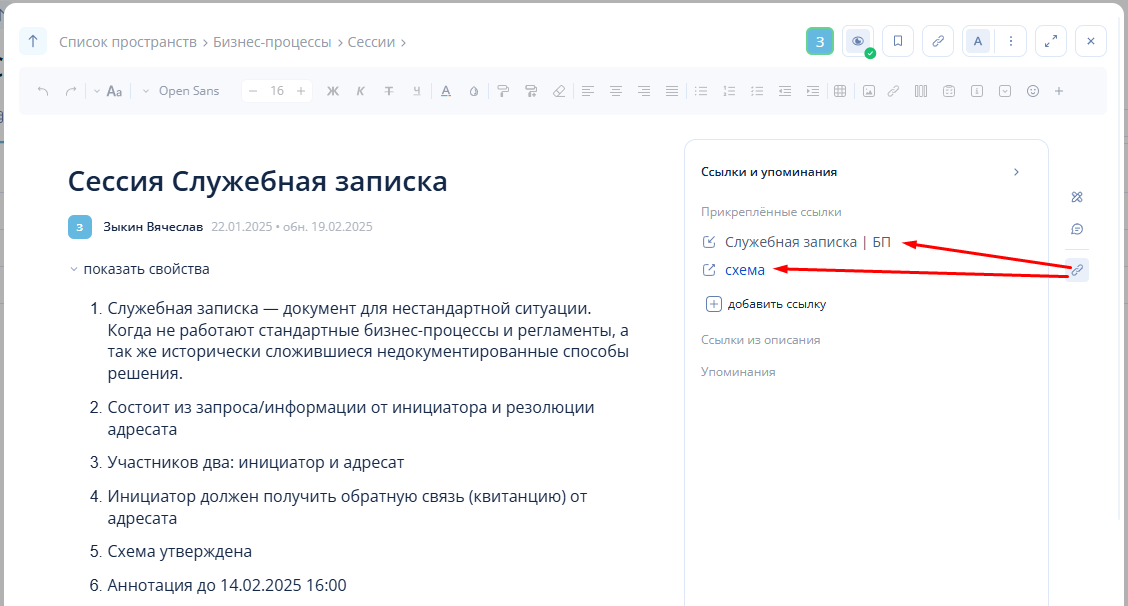This screenshot has height=606, width=1128.
Task: Open the three-dot more options menu
Action: tap(1011, 41)
